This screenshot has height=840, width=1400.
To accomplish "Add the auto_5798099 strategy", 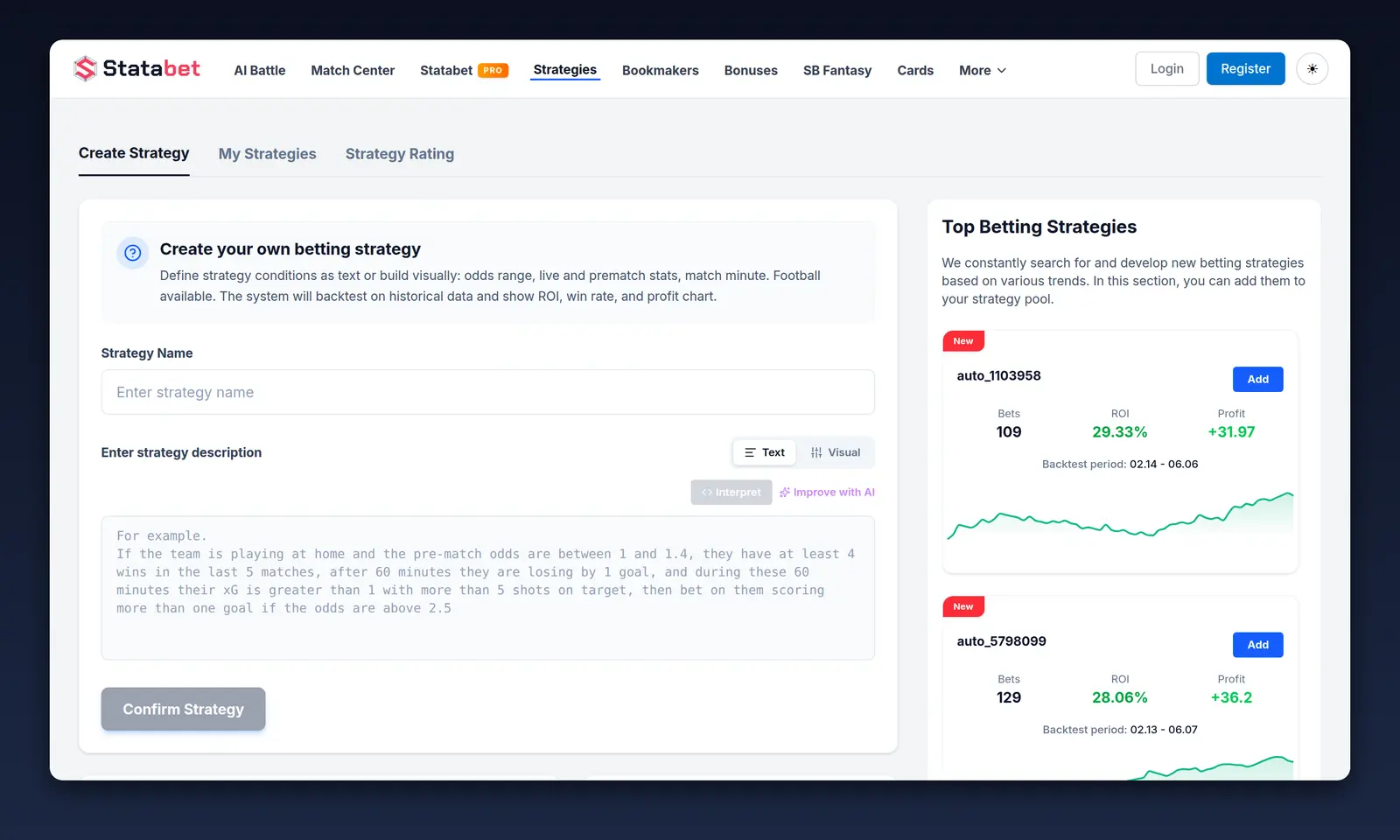I will [x=1258, y=645].
